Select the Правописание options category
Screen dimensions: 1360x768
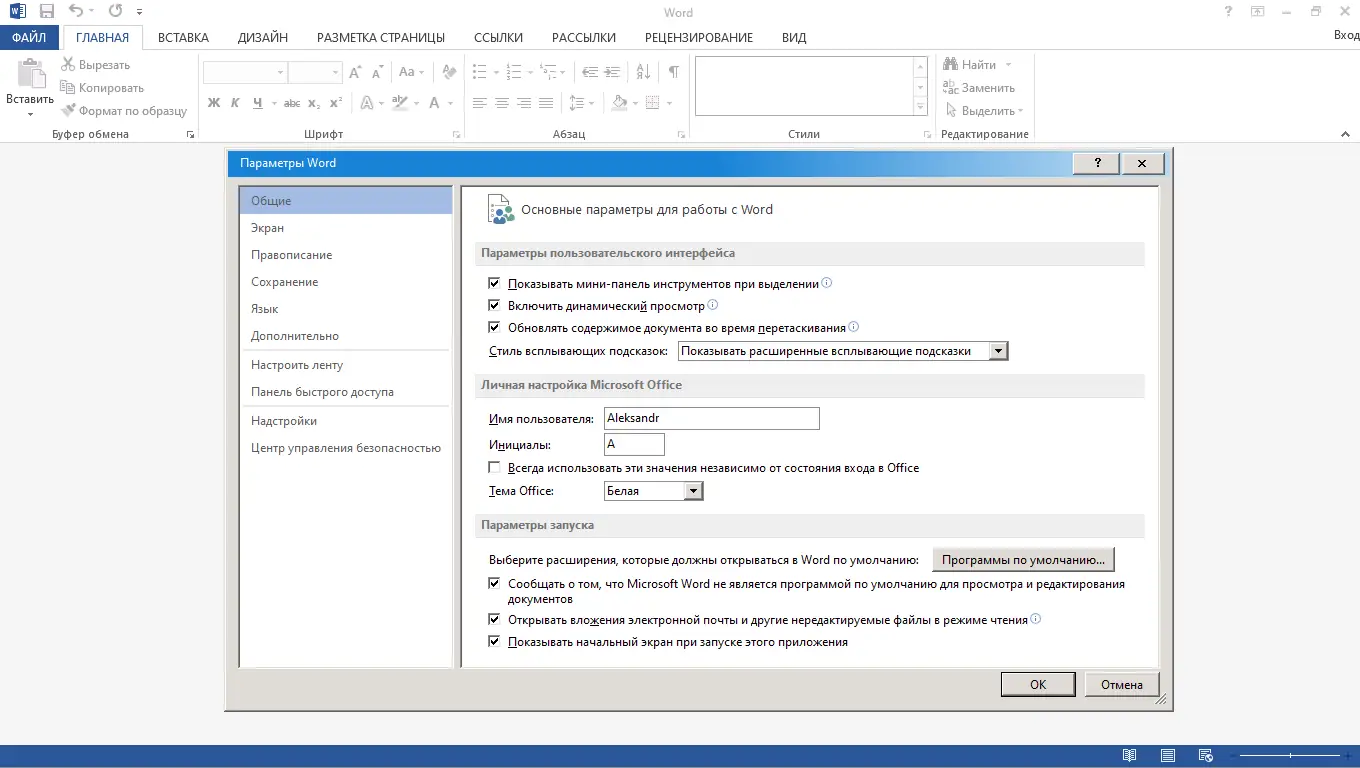click(x=346, y=255)
